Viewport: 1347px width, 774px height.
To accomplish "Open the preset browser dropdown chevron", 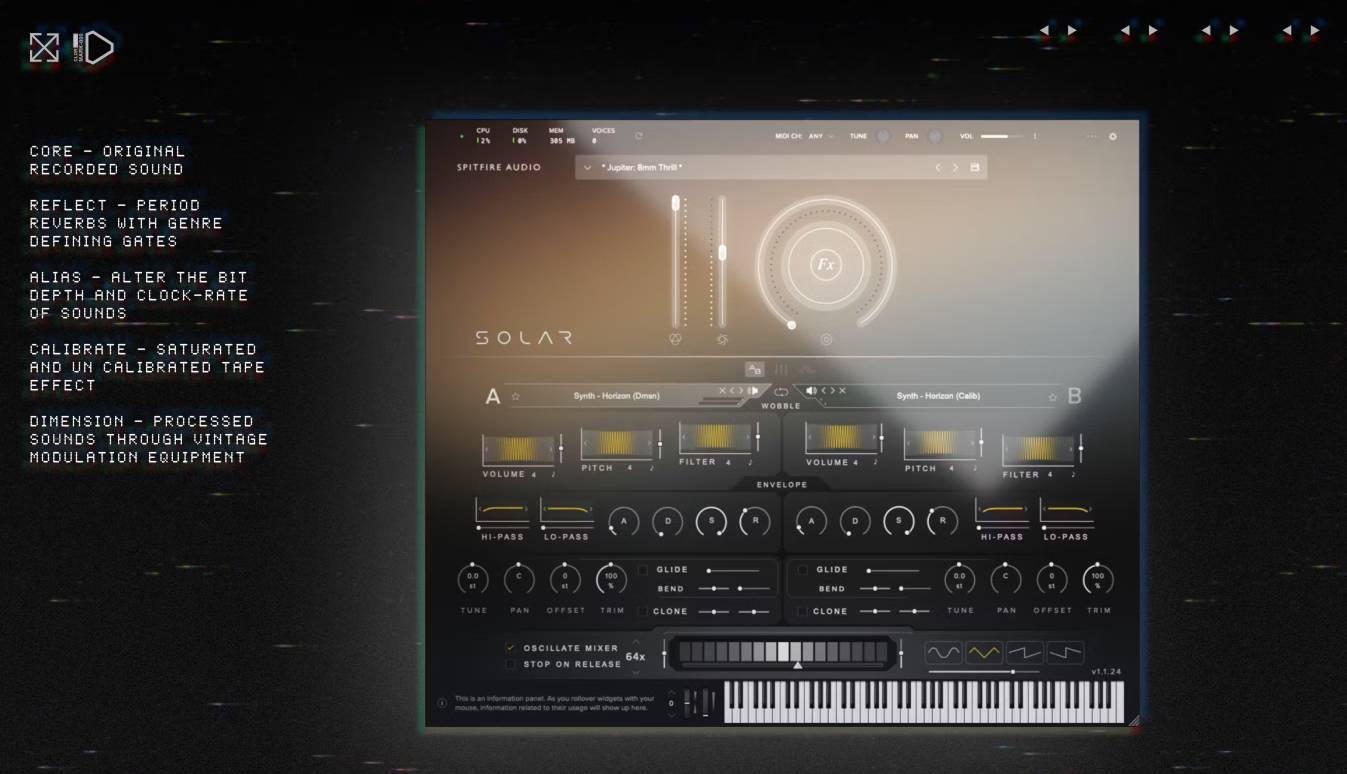I will [x=588, y=168].
